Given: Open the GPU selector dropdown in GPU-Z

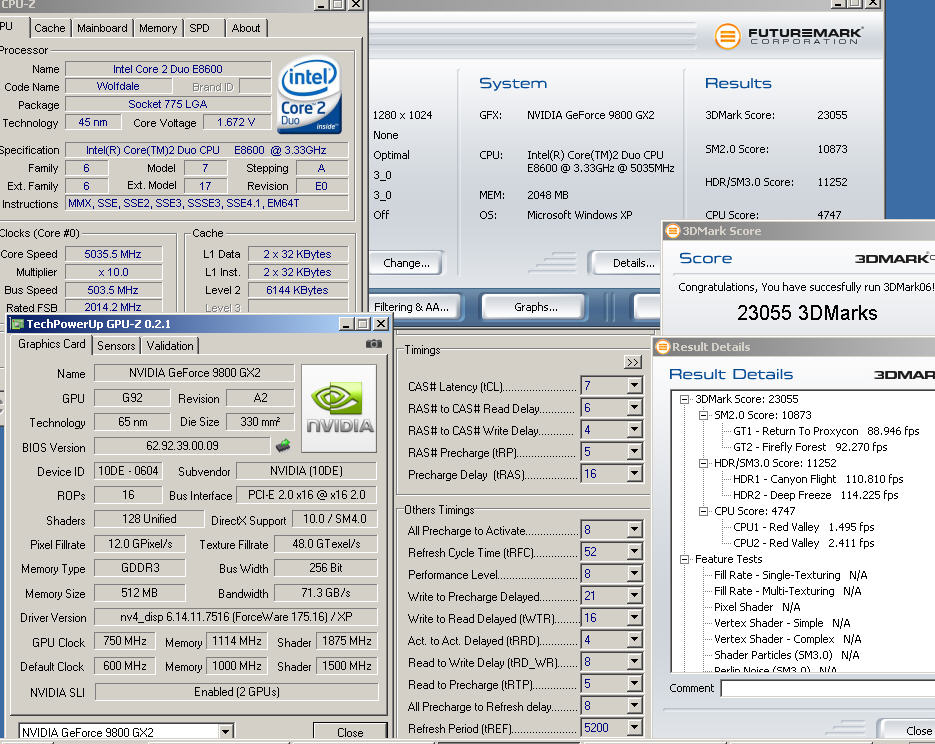Looking at the screenshot, I should pos(225,731).
